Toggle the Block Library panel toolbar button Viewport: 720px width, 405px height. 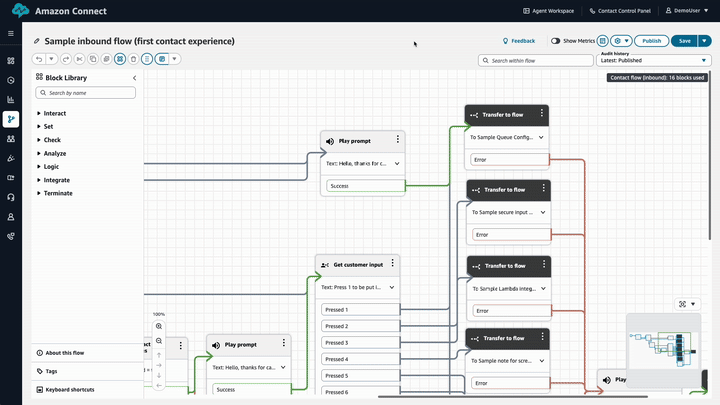pos(120,60)
